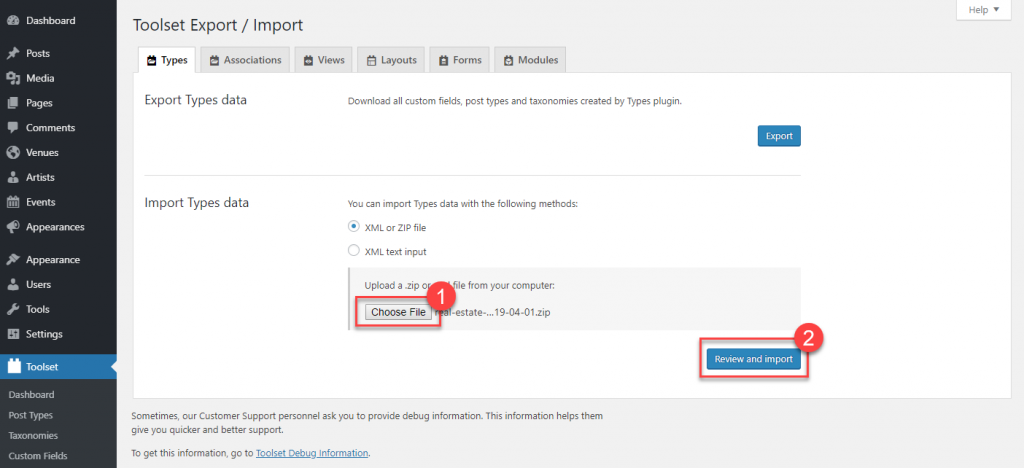The height and width of the screenshot is (468, 1024).
Task: Click the Pages icon in sidebar
Action: (x=12, y=102)
